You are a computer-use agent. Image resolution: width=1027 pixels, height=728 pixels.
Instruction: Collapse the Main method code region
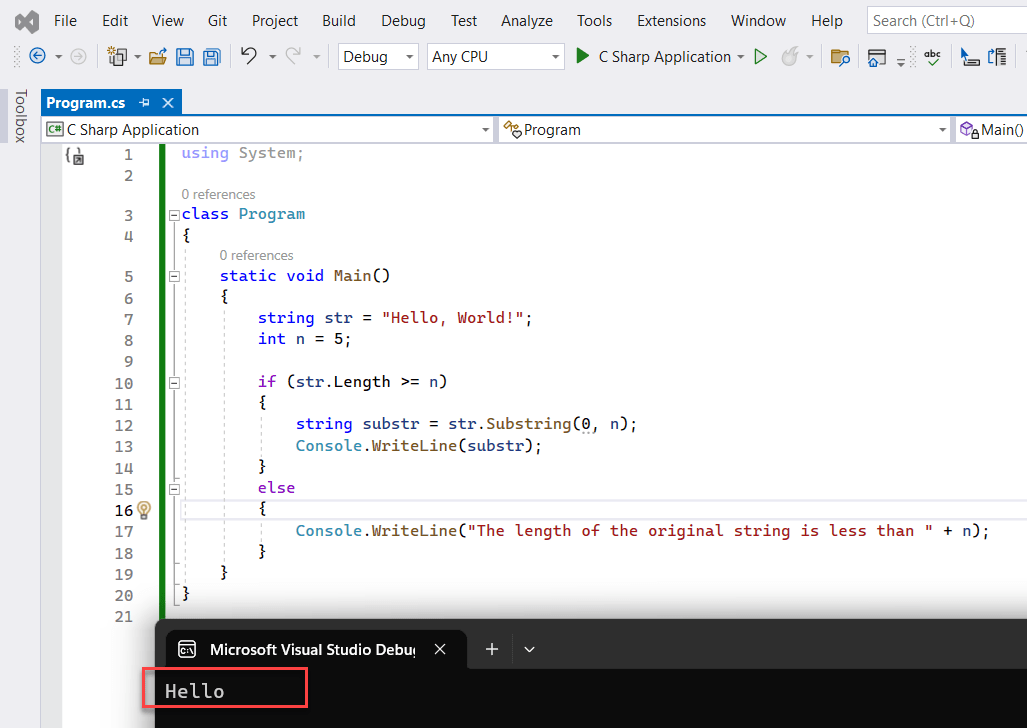point(173,275)
